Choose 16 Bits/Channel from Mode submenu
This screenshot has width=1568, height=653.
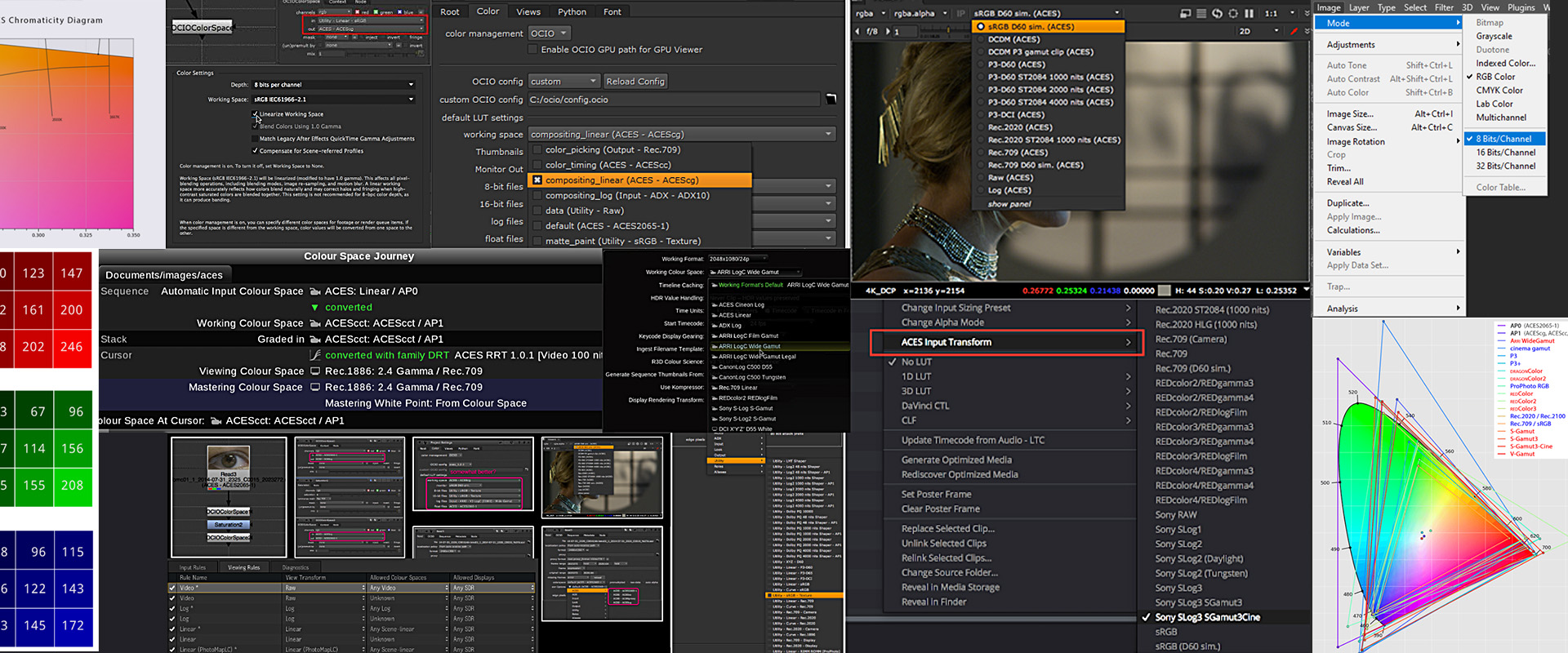1505,153
